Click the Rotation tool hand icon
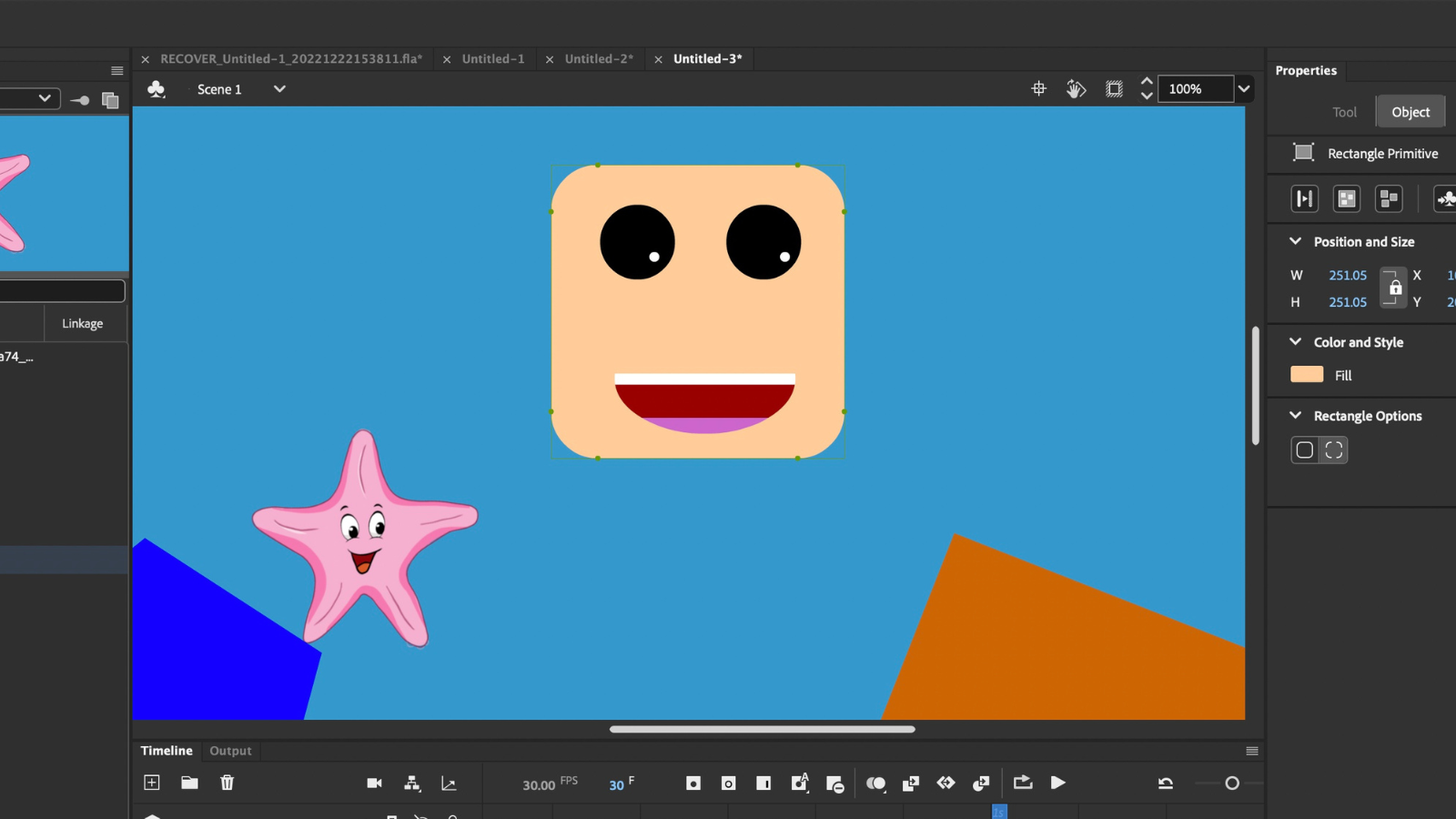The width and height of the screenshot is (1456, 819). [x=1076, y=89]
